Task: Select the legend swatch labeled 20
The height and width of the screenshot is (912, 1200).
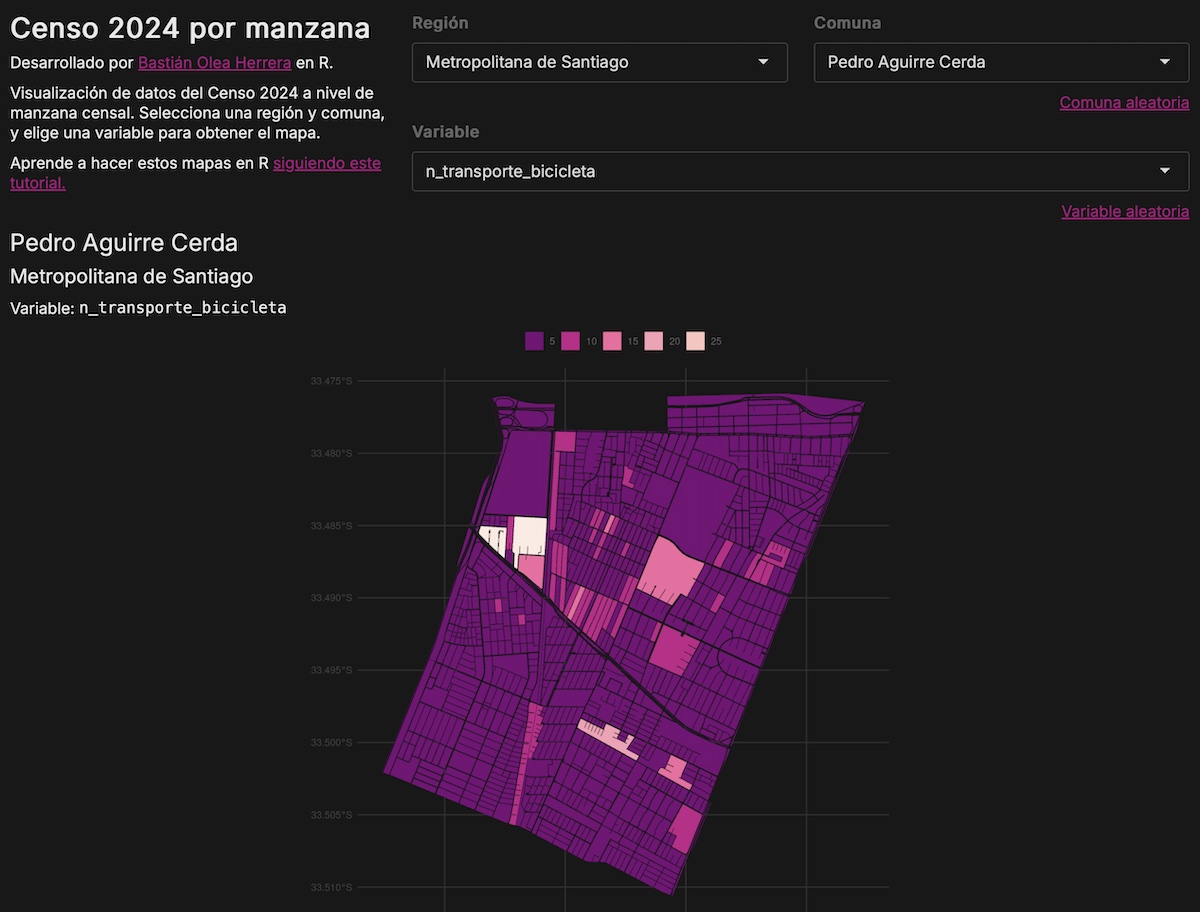Action: pyautogui.click(x=654, y=341)
